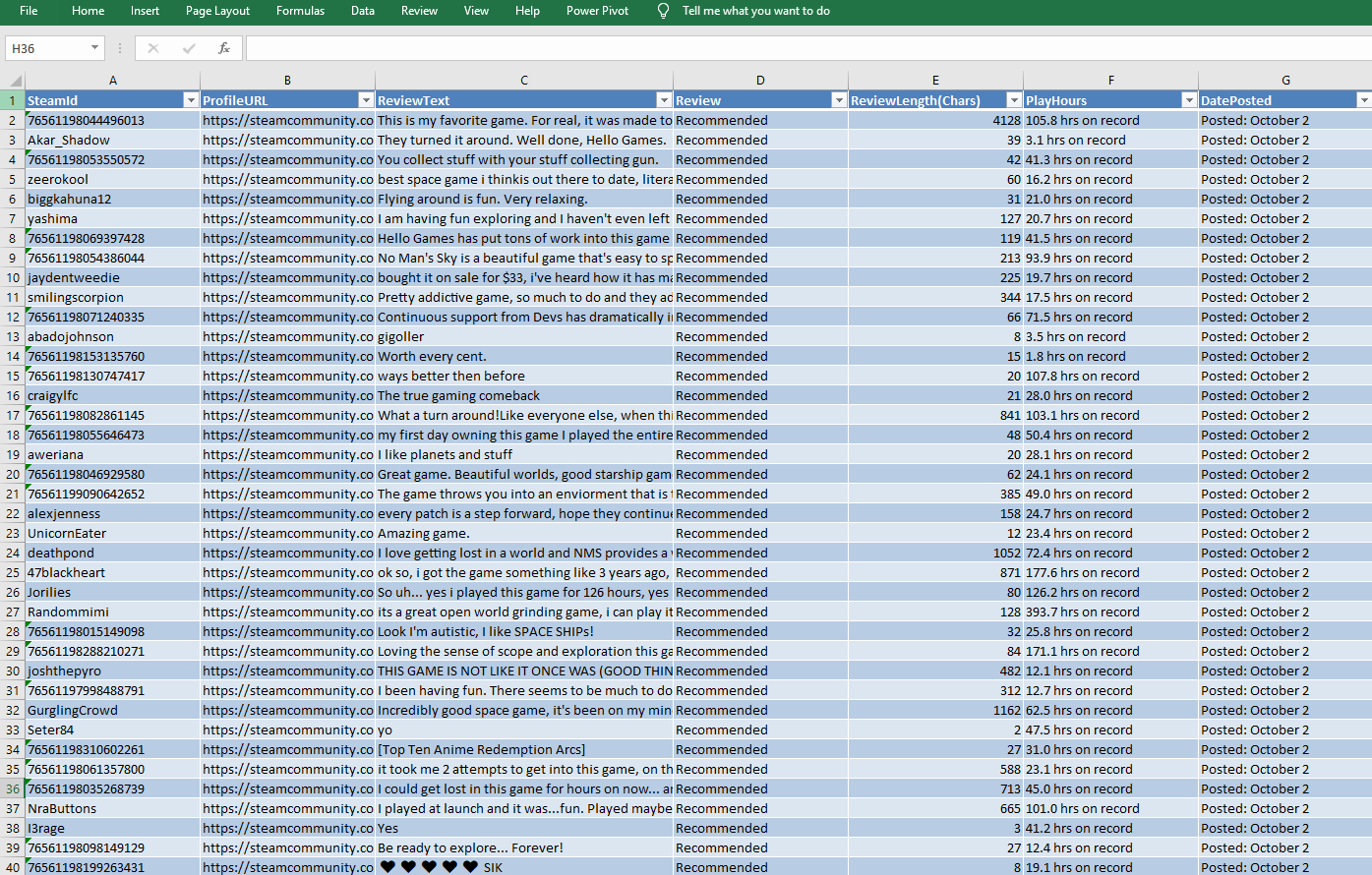Viewport: 1372px width, 875px height.
Task: Click the '47blackheart' cell
Action: point(113,572)
